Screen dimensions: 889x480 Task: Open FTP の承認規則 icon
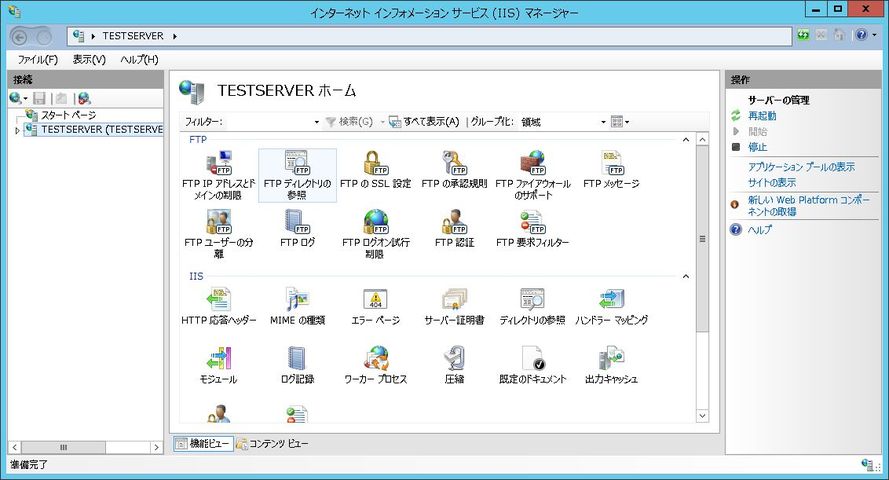pyautogui.click(x=454, y=170)
